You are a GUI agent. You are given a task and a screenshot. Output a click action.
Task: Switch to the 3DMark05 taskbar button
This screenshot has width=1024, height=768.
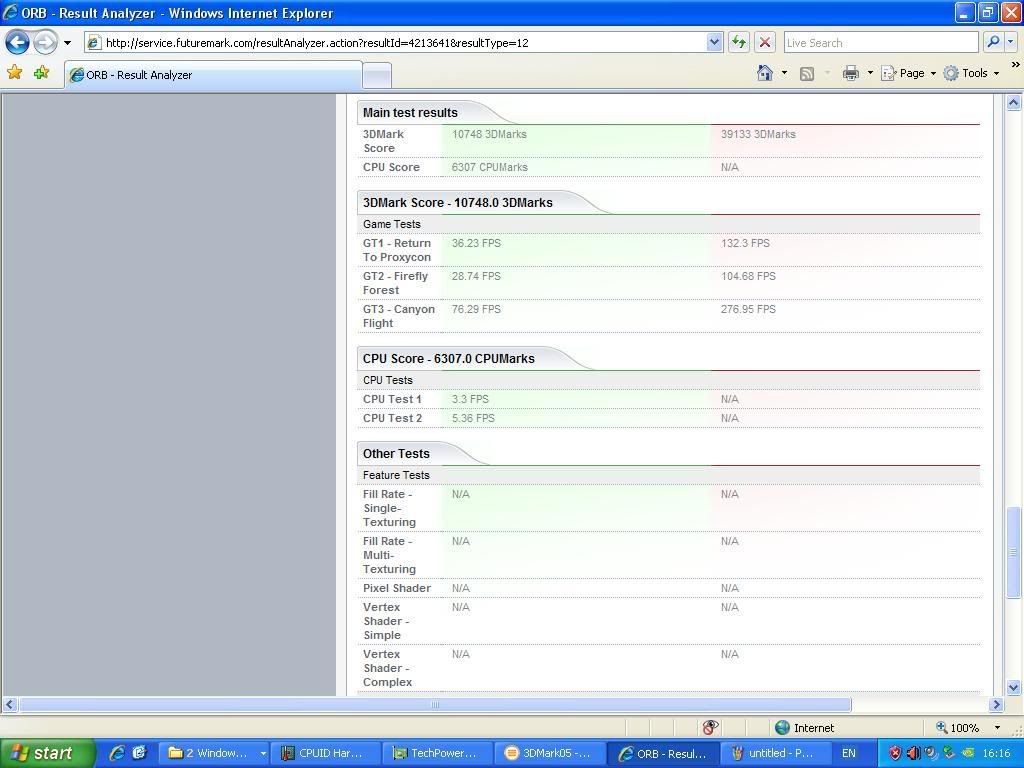click(x=549, y=753)
